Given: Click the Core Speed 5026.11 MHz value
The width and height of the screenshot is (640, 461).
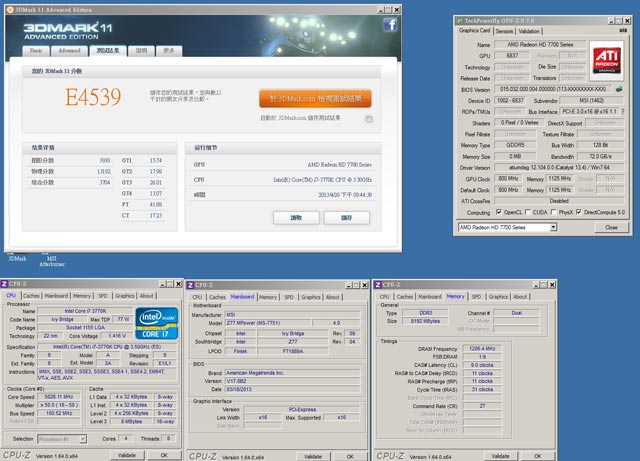Looking at the screenshot, I should 59,396.
